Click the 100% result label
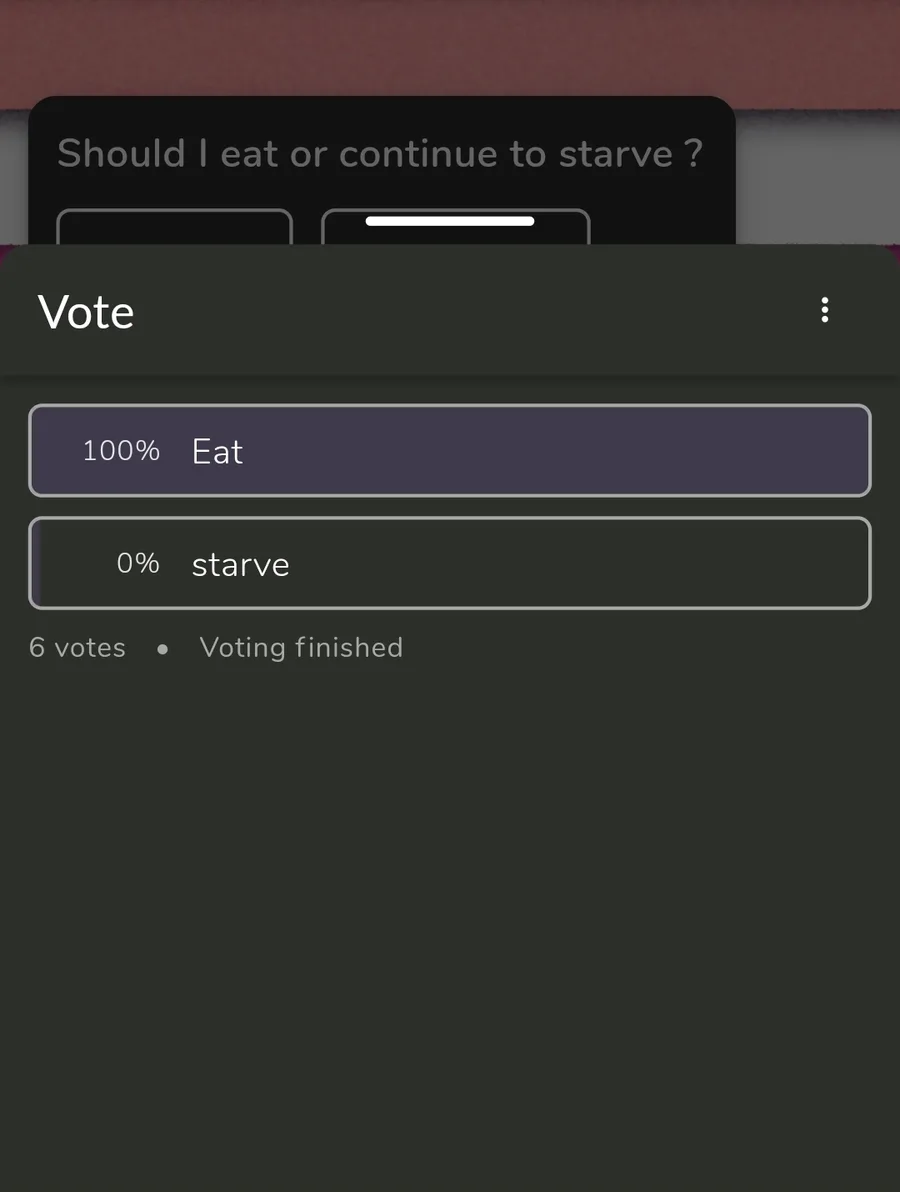900x1192 pixels. [x=121, y=451]
